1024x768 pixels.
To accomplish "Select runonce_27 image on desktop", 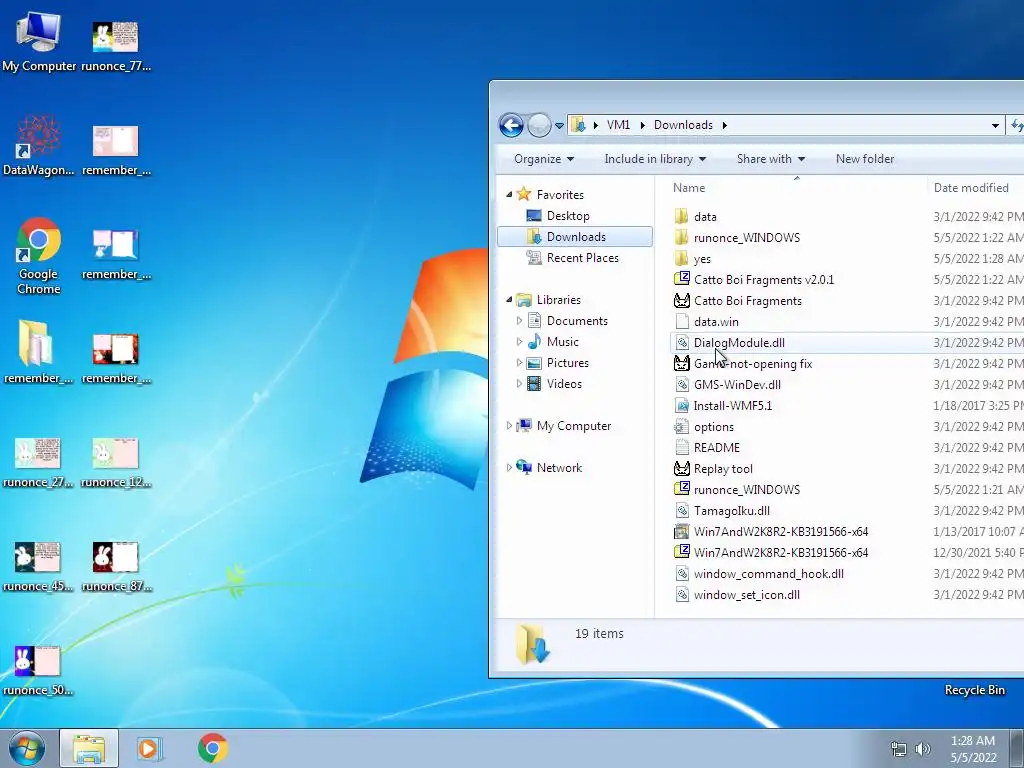I will (x=37, y=462).
